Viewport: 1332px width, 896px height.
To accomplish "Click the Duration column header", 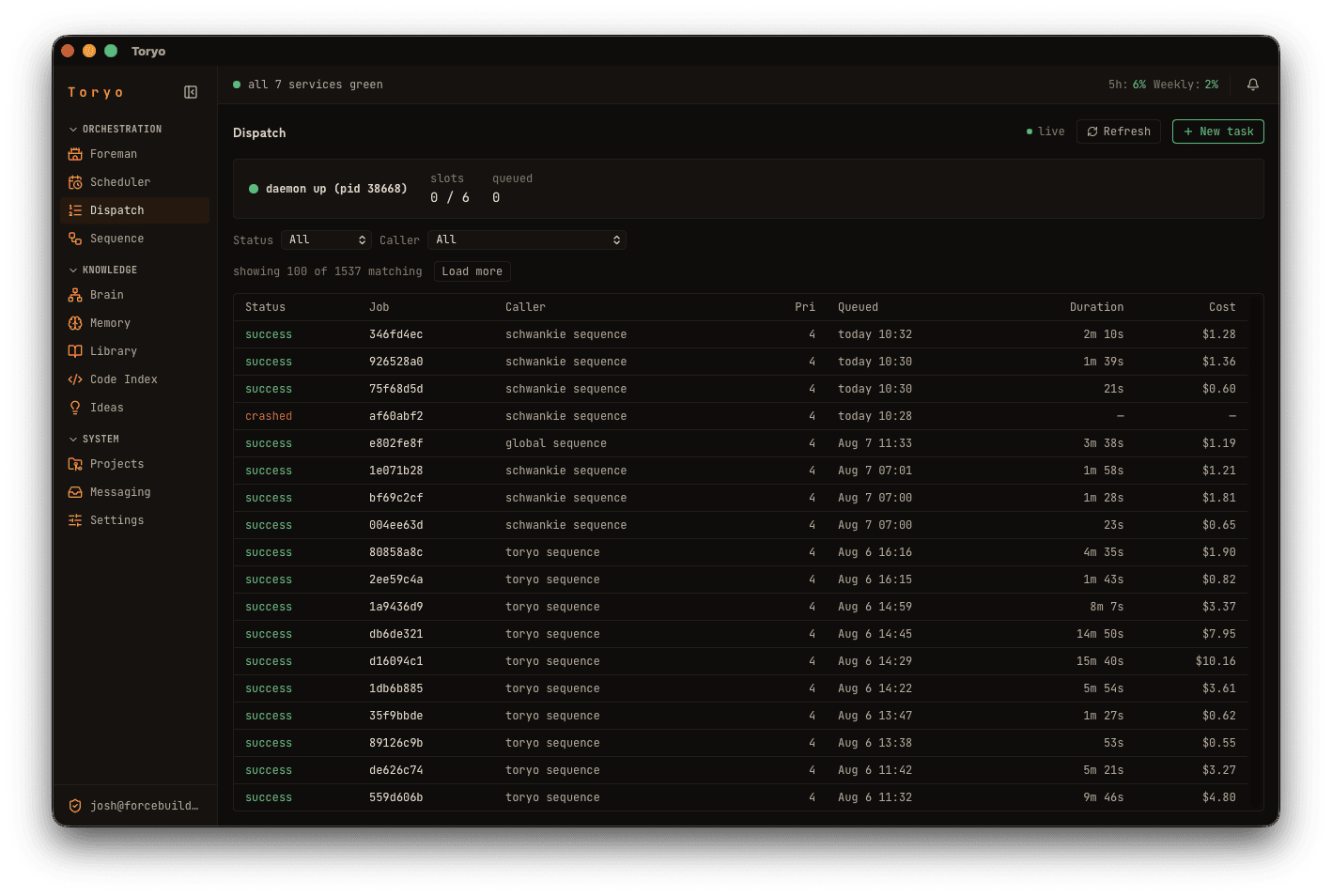I will tap(1096, 307).
